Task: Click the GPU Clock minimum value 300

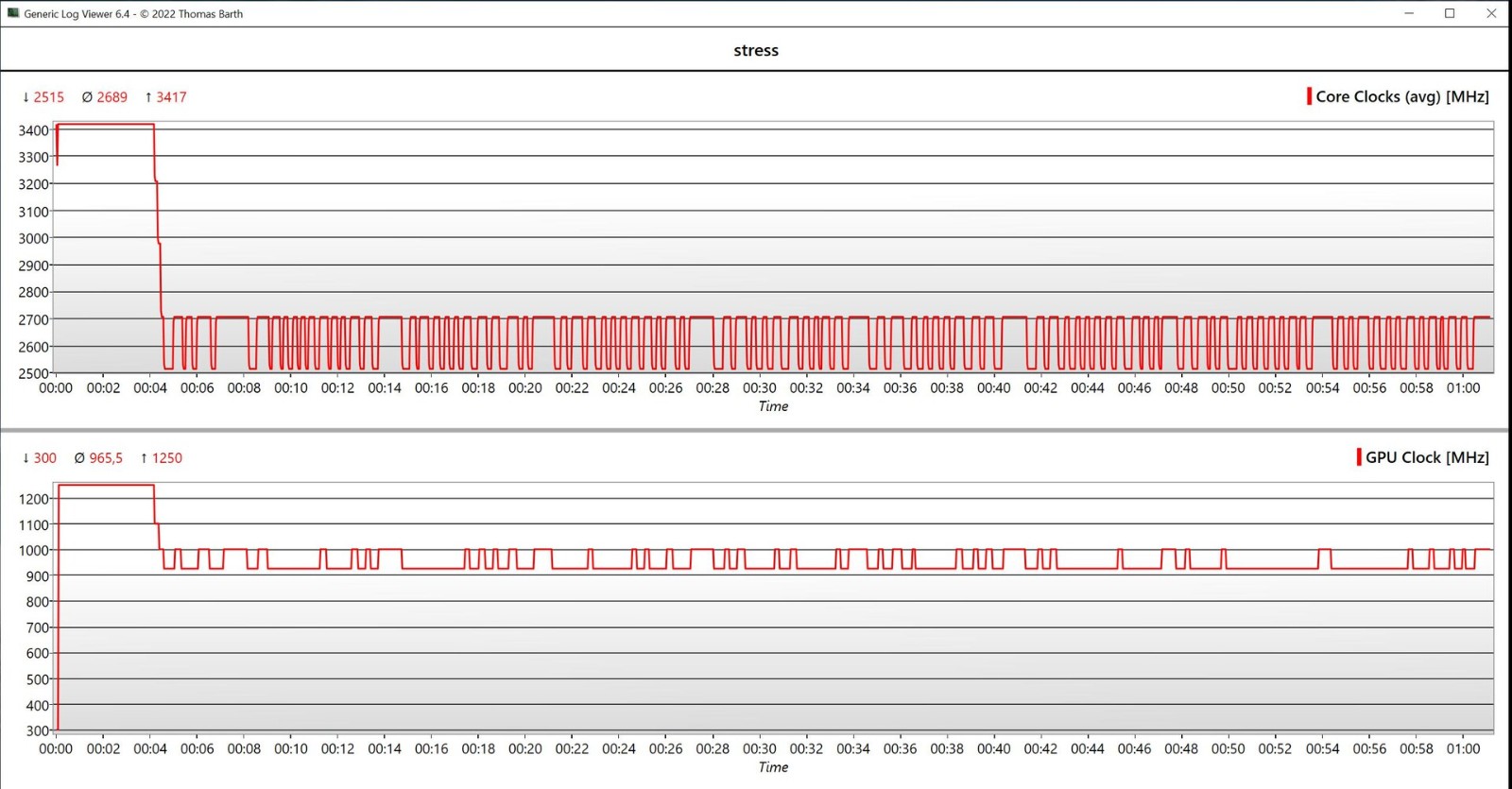Action: (44, 458)
